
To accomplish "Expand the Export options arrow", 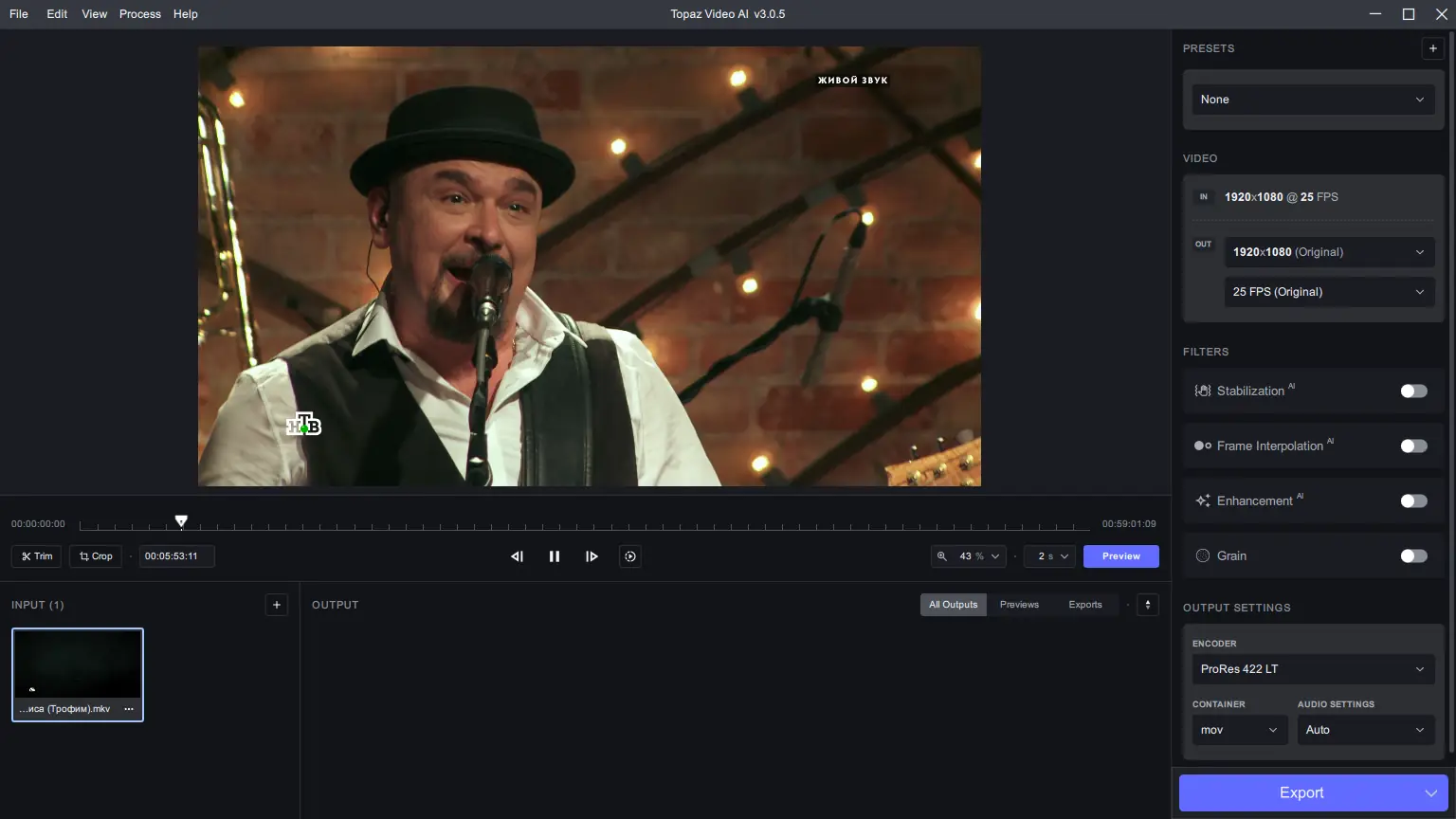I will pos(1431,792).
